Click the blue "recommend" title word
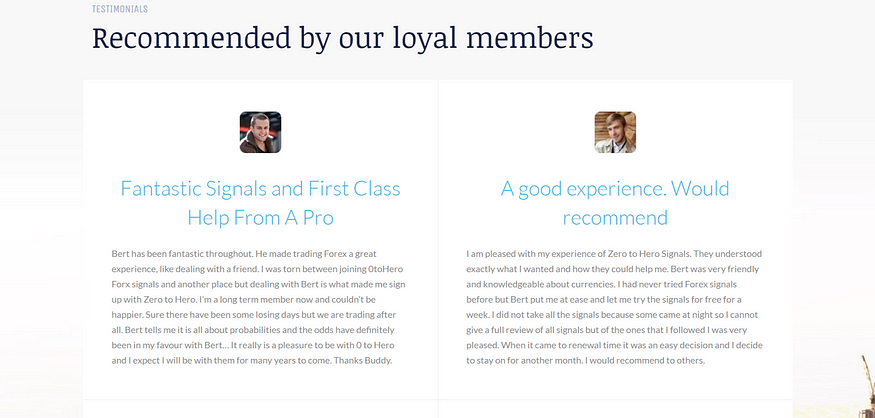This screenshot has width=875, height=418. coord(615,218)
